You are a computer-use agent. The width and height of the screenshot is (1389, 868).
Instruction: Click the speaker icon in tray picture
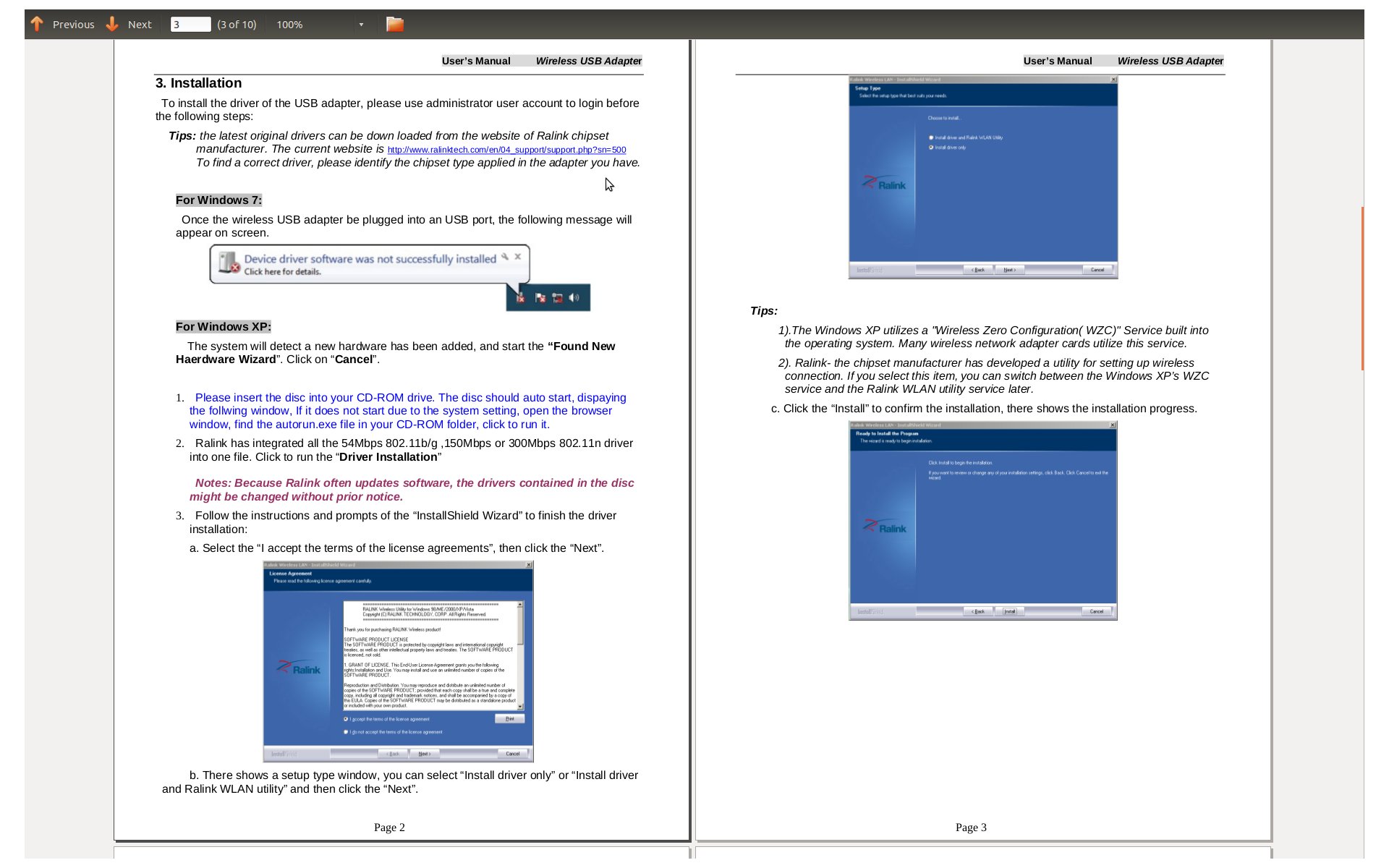(x=574, y=298)
